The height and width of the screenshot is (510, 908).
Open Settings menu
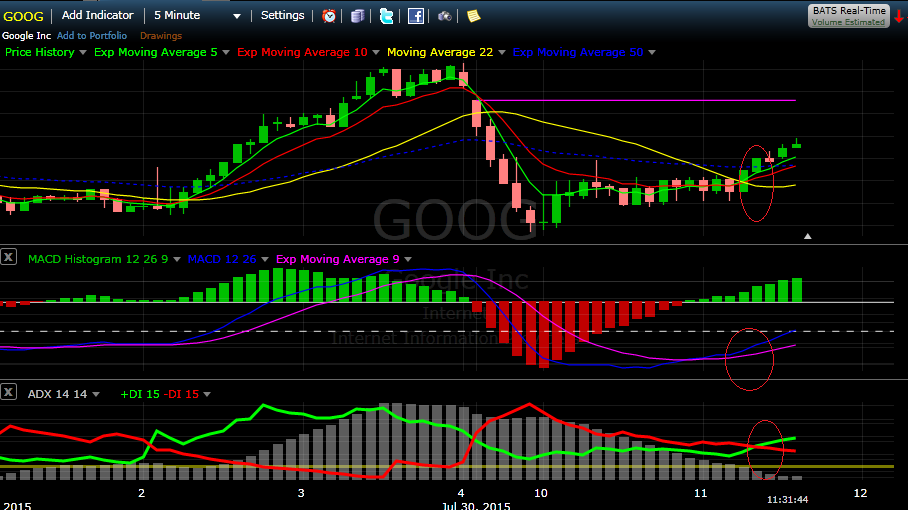coord(282,16)
